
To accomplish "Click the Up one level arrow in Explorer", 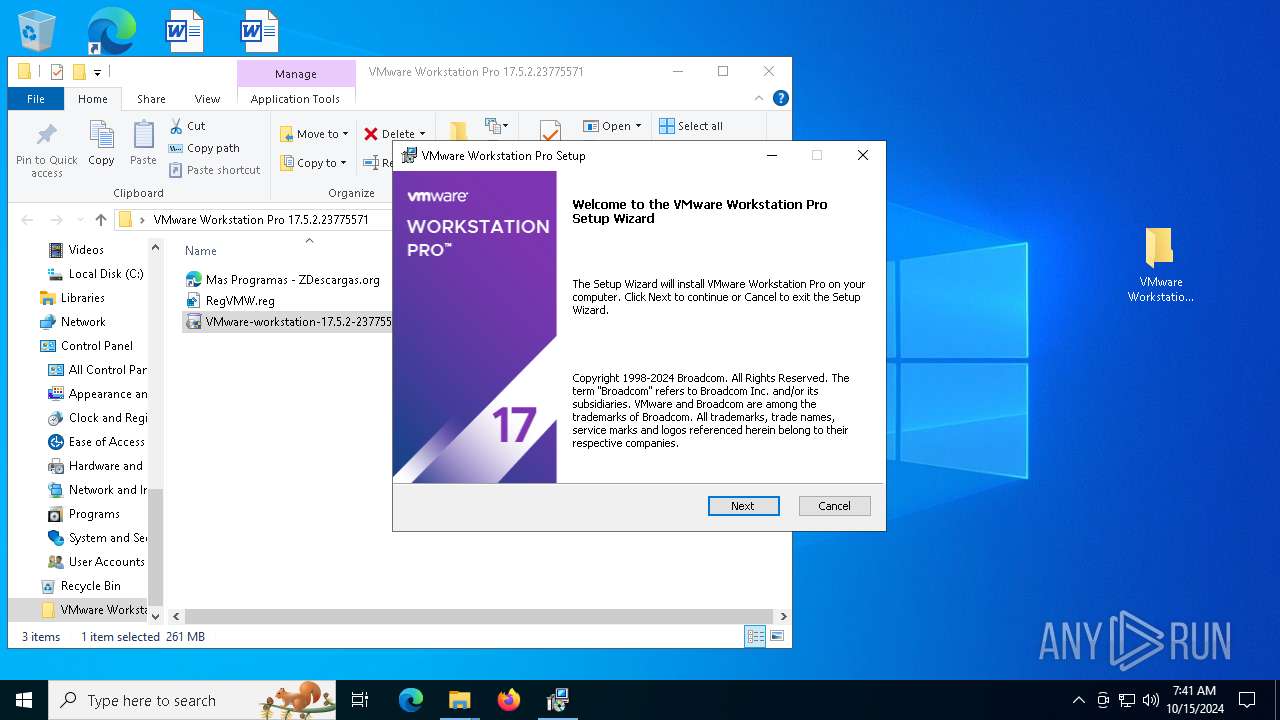I will pos(100,220).
